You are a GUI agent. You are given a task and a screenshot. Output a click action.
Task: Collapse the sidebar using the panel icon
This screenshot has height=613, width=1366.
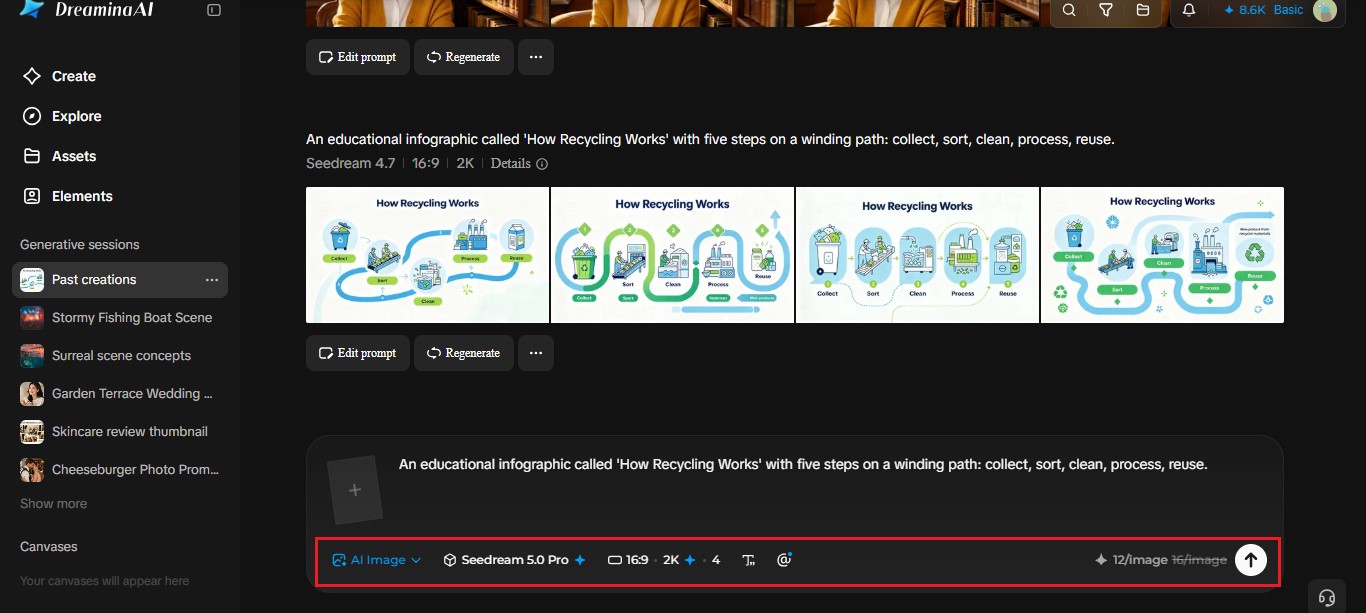(x=214, y=10)
